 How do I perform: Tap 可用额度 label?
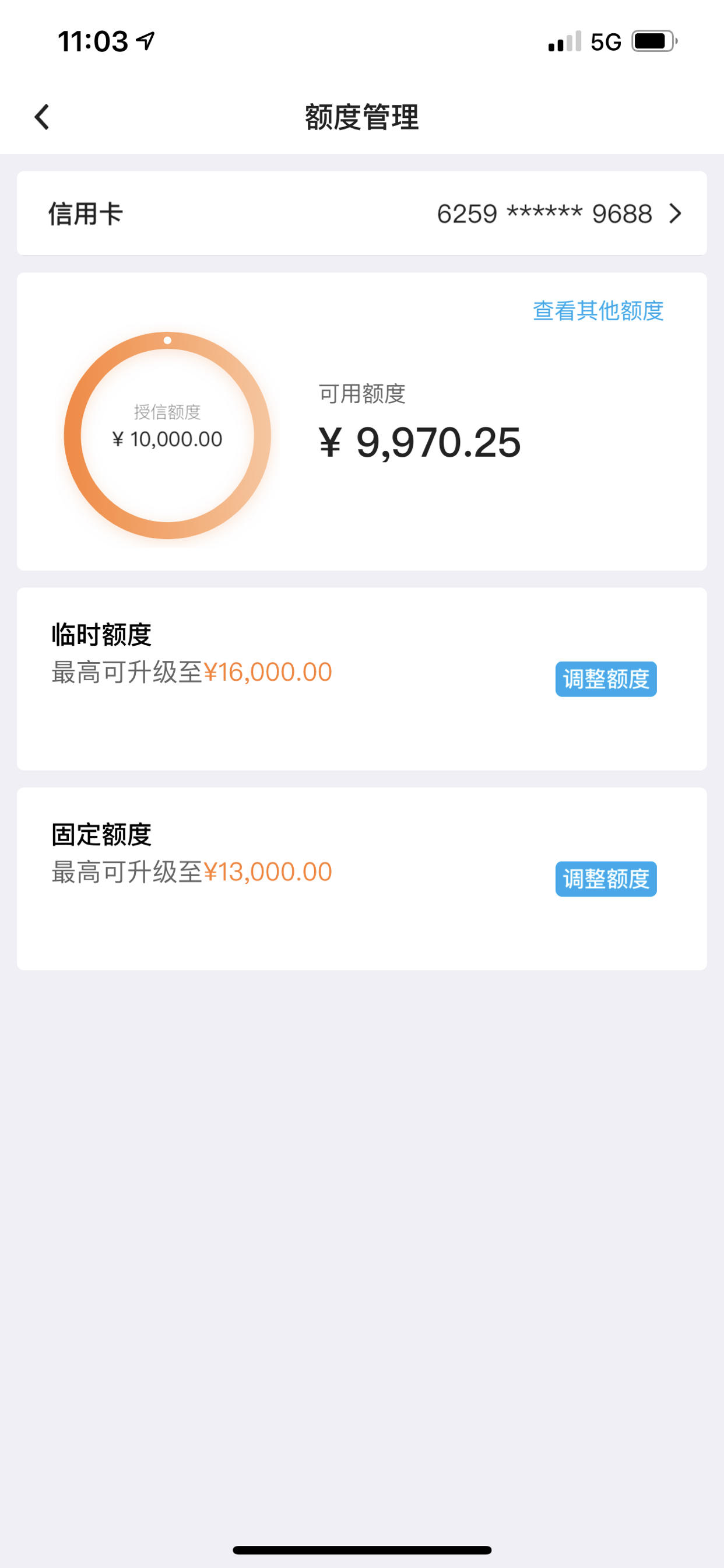pos(362,394)
